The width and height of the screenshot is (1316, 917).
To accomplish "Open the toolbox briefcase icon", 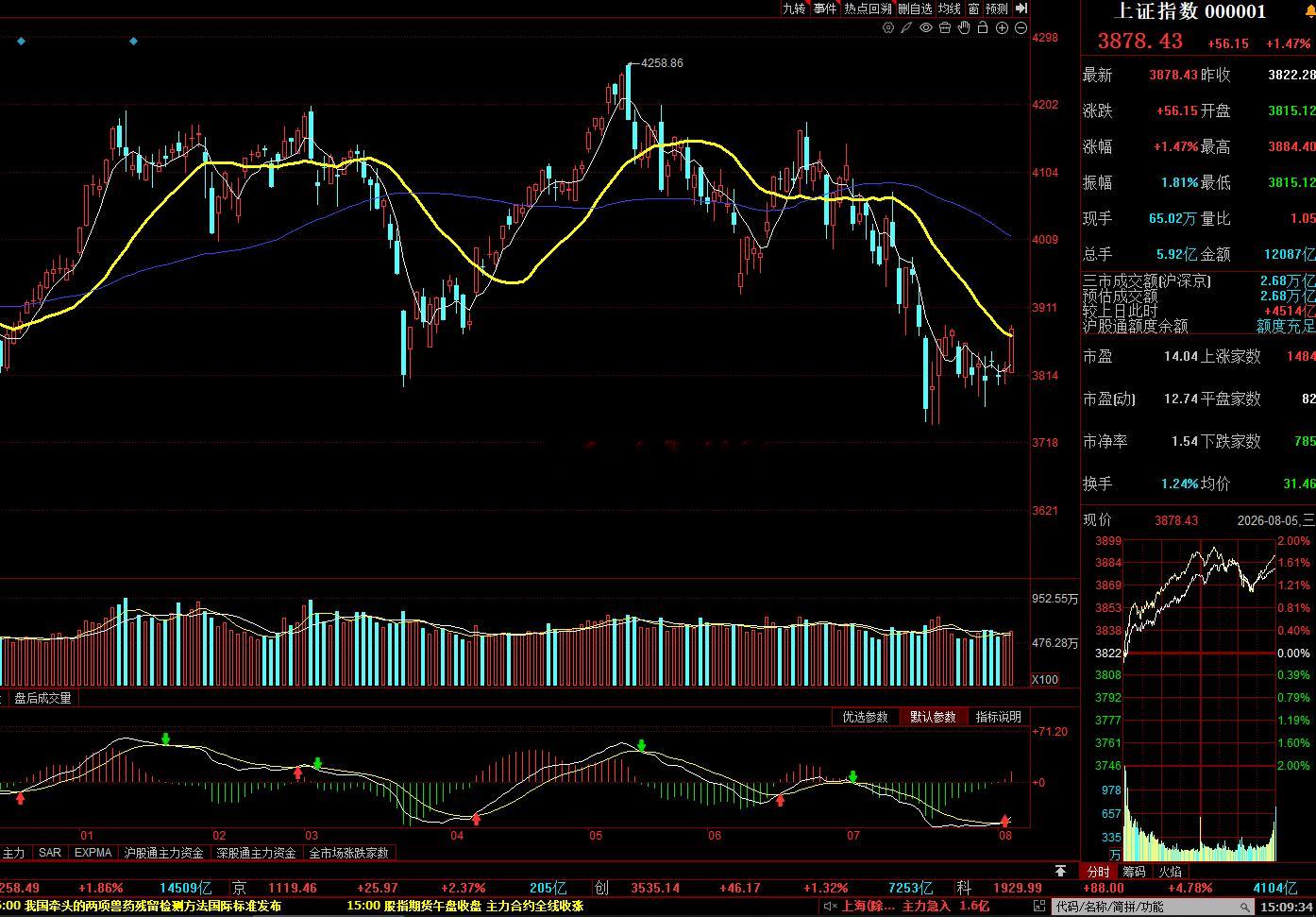I will [945, 28].
